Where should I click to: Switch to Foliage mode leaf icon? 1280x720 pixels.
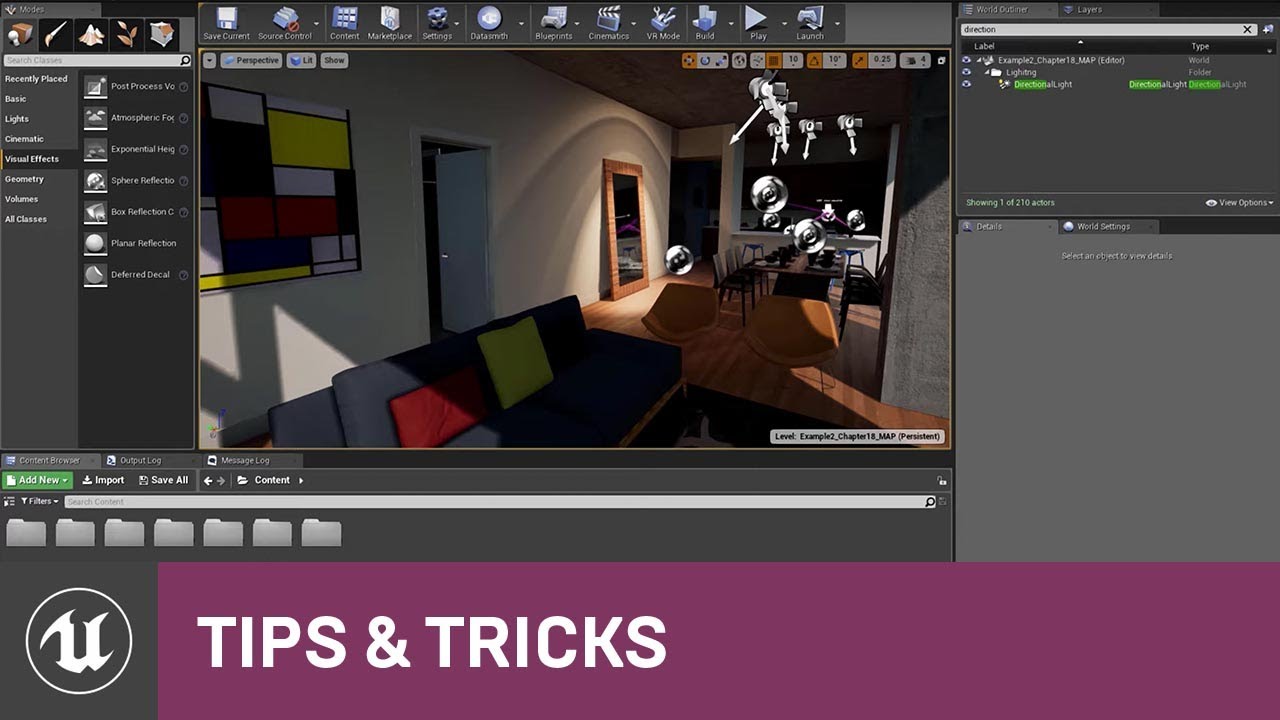[x=127, y=35]
